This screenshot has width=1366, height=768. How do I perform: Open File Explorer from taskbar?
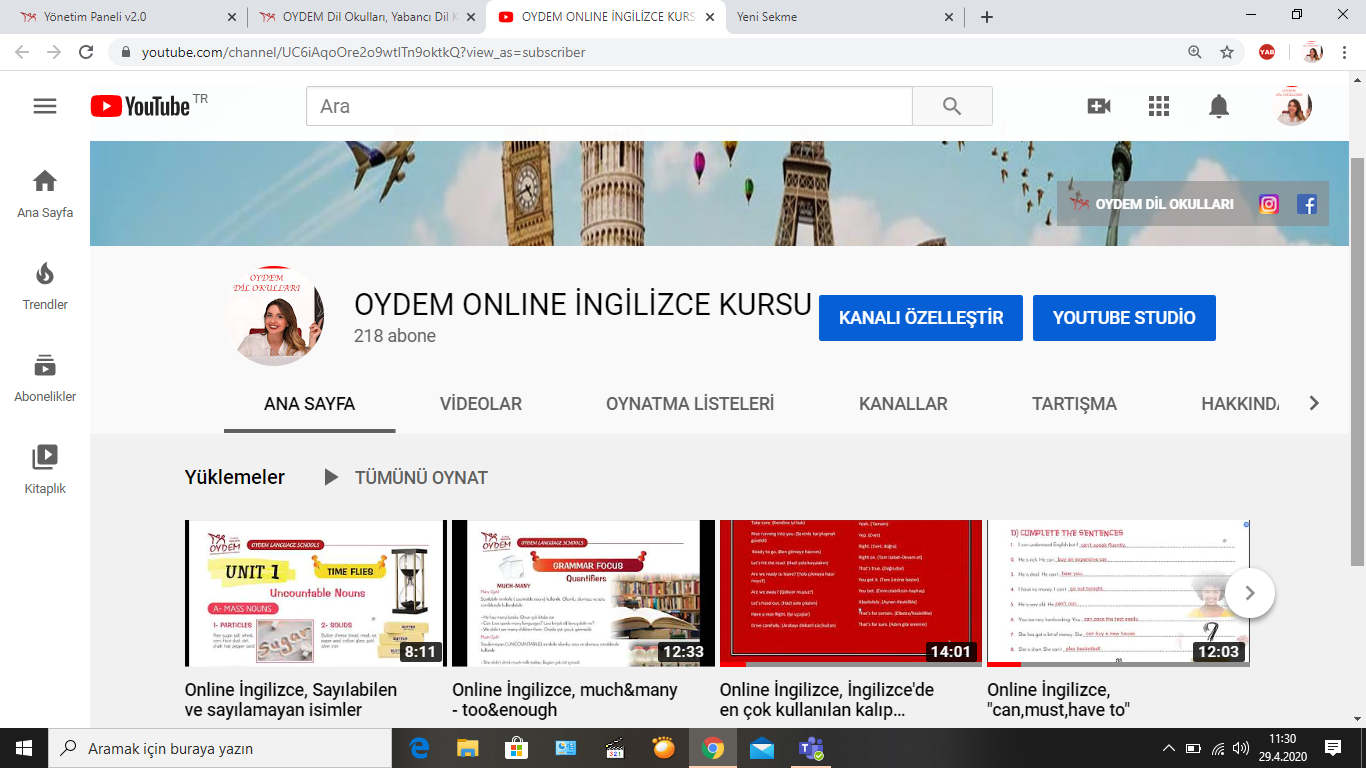[468, 748]
